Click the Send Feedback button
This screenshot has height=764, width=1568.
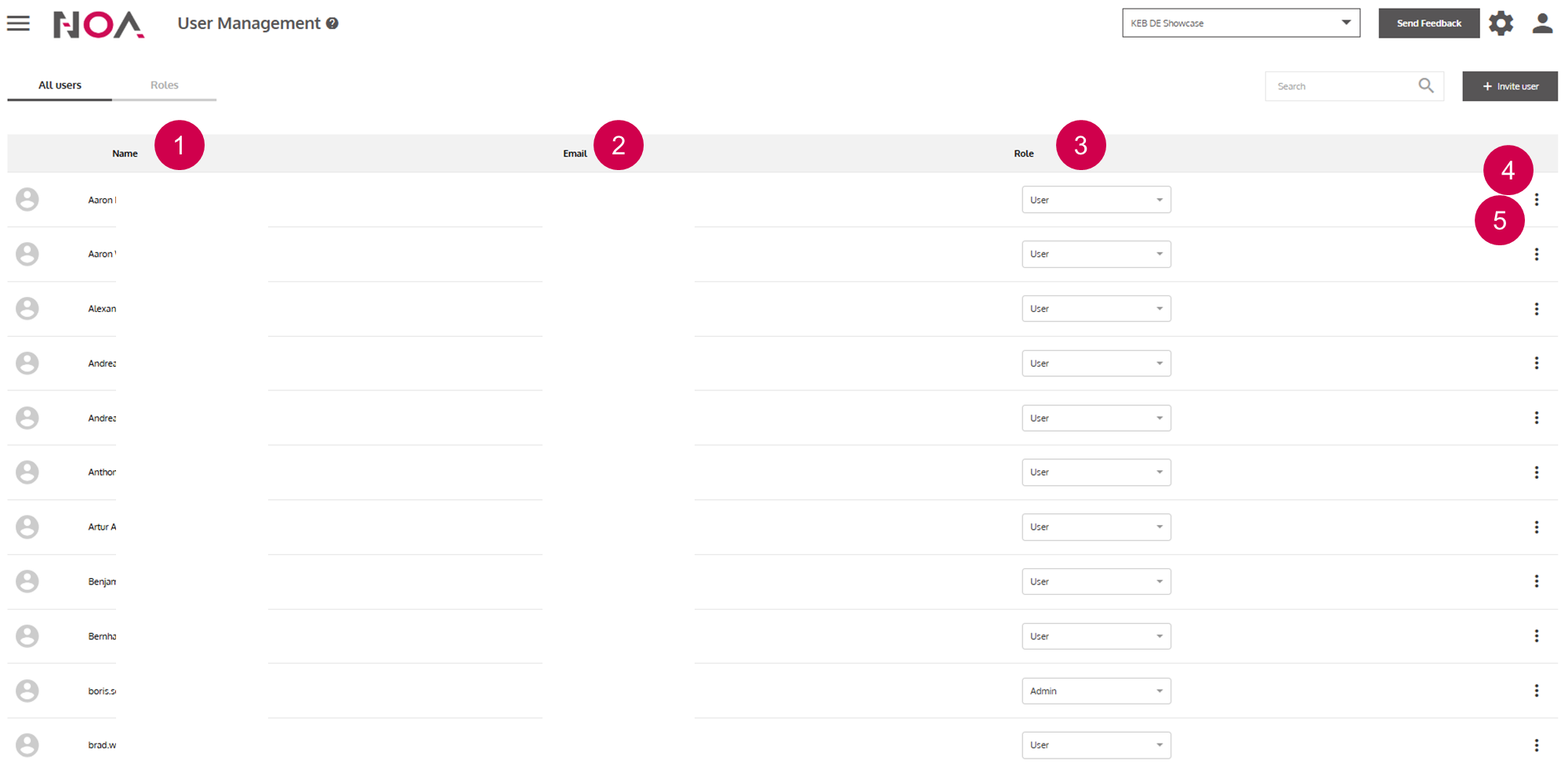[x=1428, y=24]
